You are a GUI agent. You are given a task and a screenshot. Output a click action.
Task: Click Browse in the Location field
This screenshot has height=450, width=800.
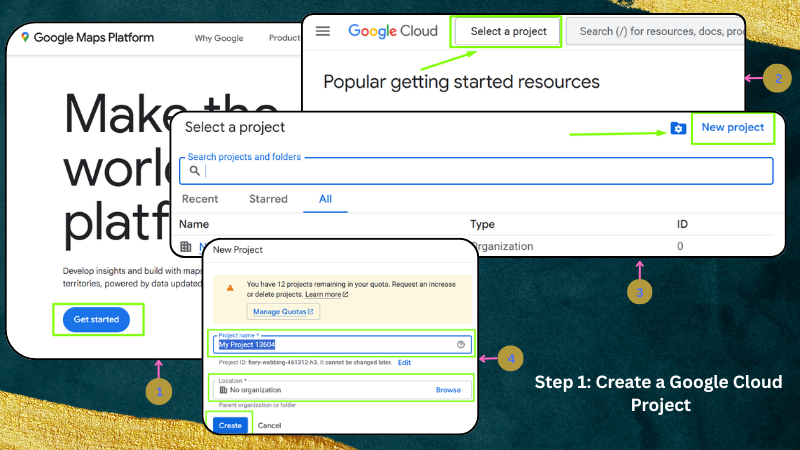click(x=448, y=390)
